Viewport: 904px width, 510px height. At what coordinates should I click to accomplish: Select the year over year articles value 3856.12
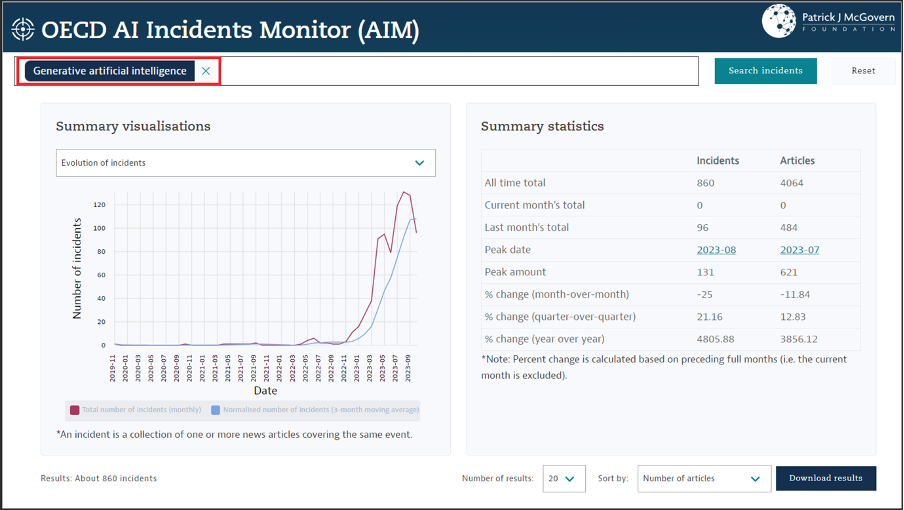(x=799, y=339)
